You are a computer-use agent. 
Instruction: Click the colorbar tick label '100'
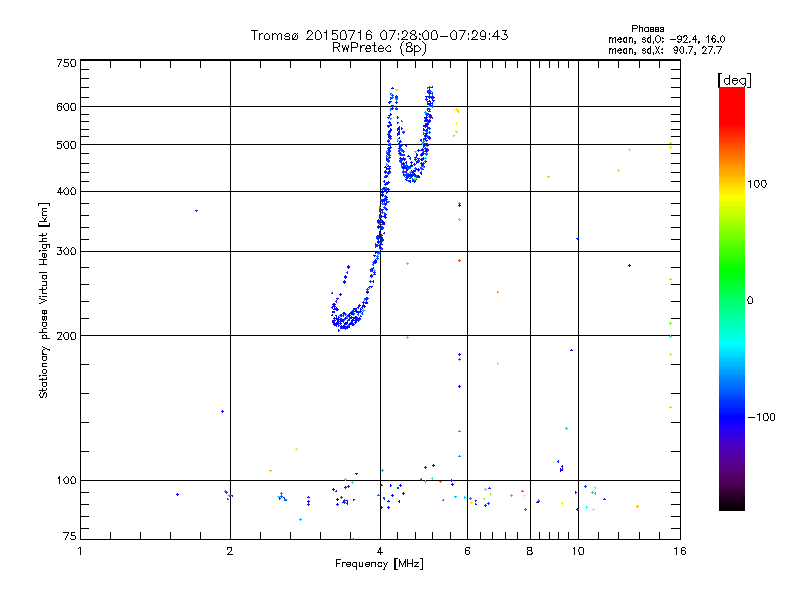point(757,184)
